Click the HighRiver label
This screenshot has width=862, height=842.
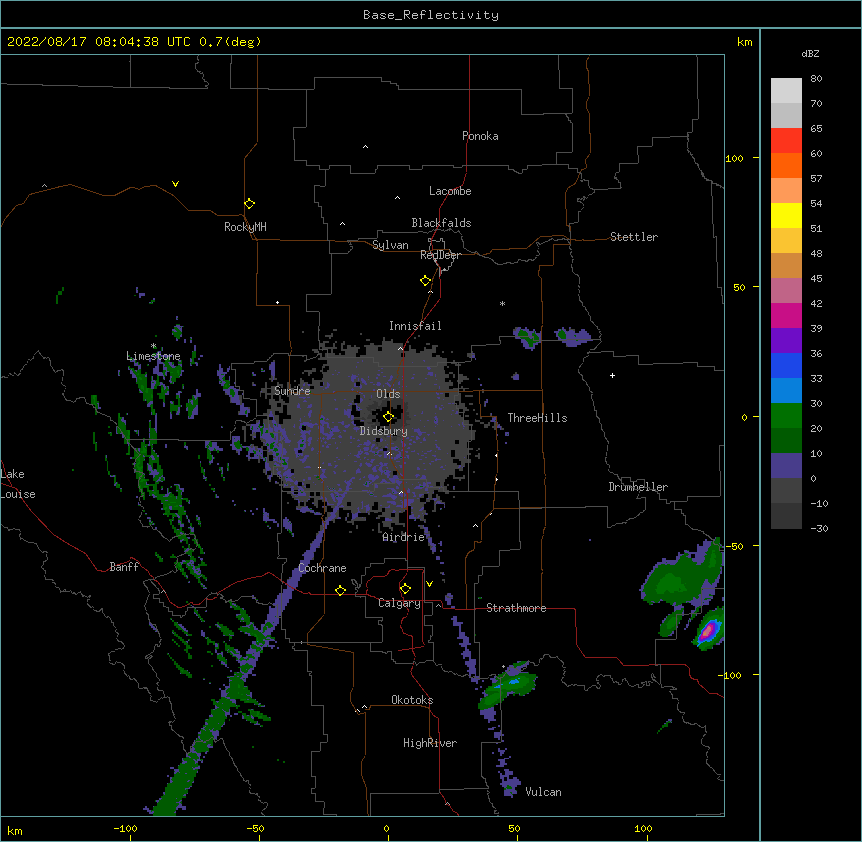point(430,743)
